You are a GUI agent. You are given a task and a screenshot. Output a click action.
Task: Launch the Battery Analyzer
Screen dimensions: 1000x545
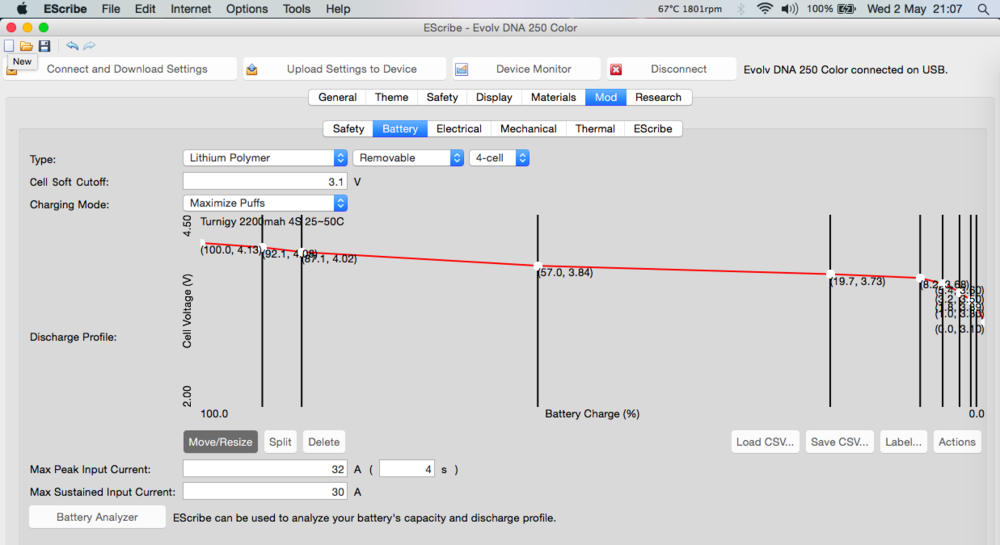(x=97, y=517)
